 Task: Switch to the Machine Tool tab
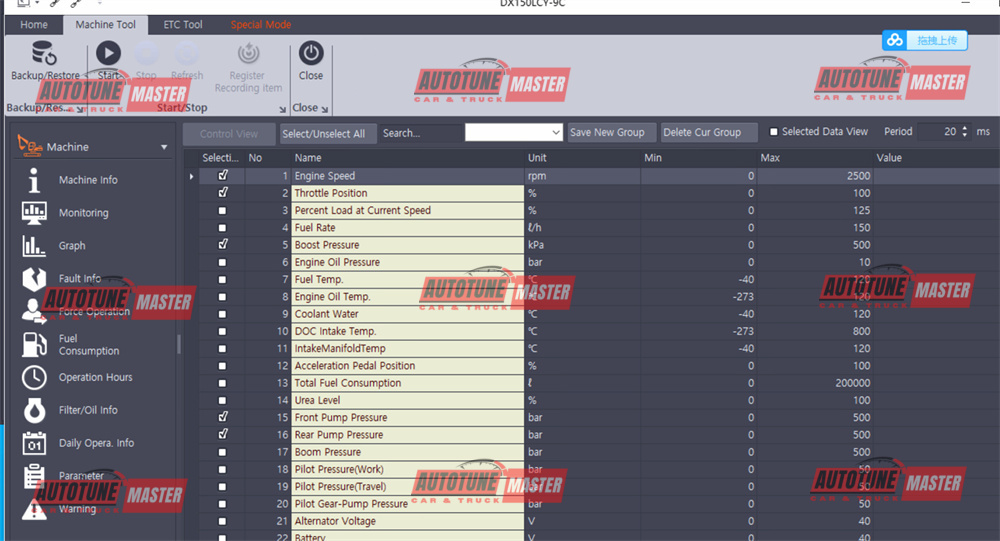[x=105, y=25]
